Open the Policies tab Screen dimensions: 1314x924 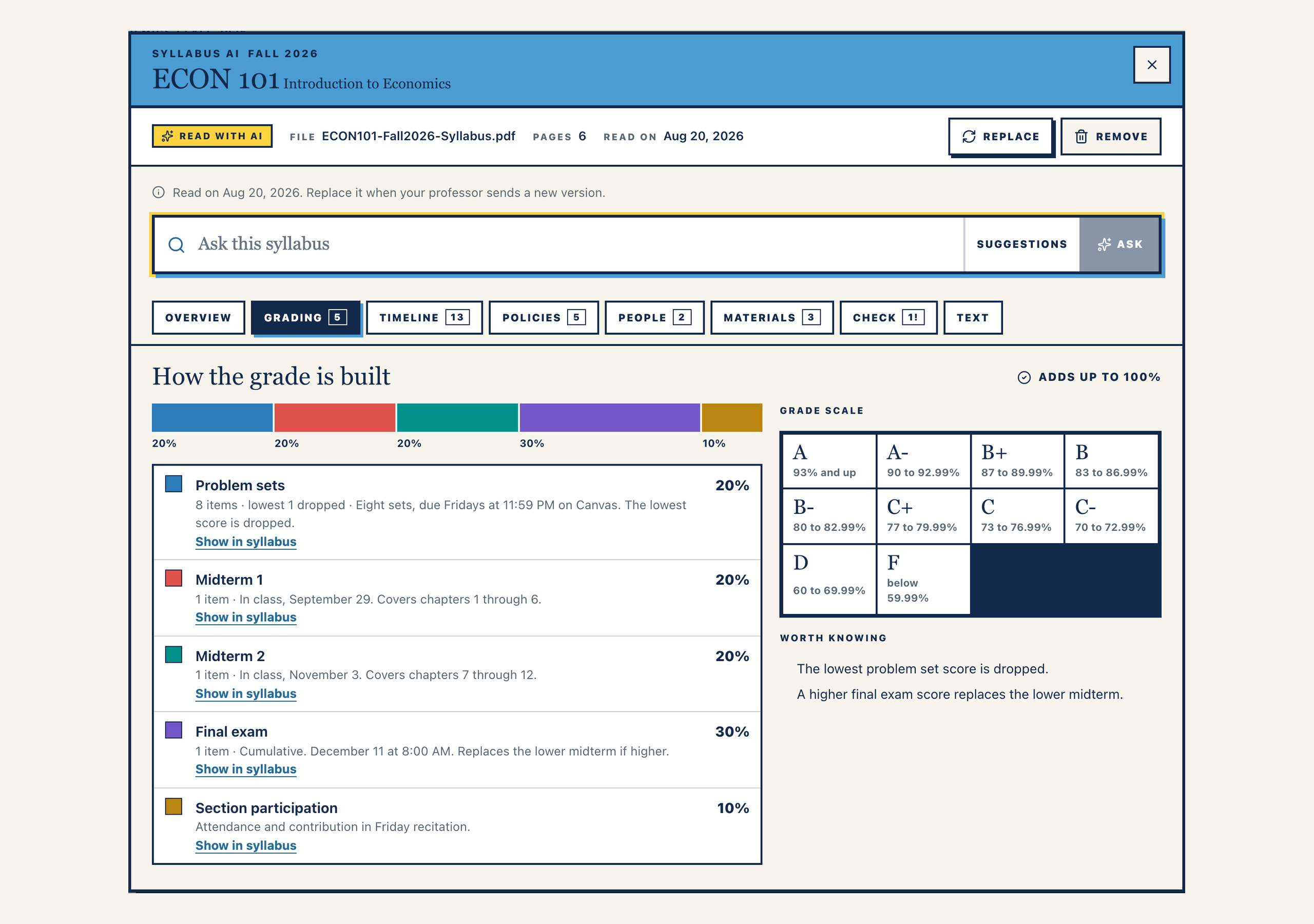(544, 318)
